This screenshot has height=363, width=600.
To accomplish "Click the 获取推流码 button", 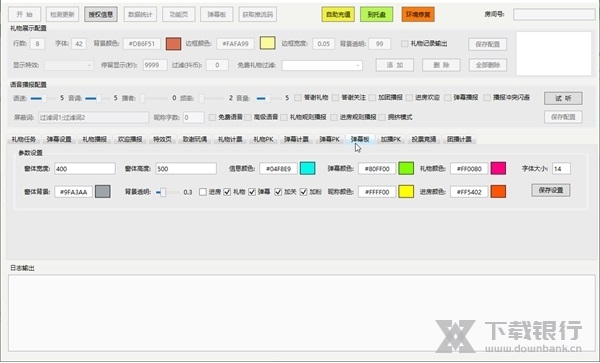I will 258,15.
